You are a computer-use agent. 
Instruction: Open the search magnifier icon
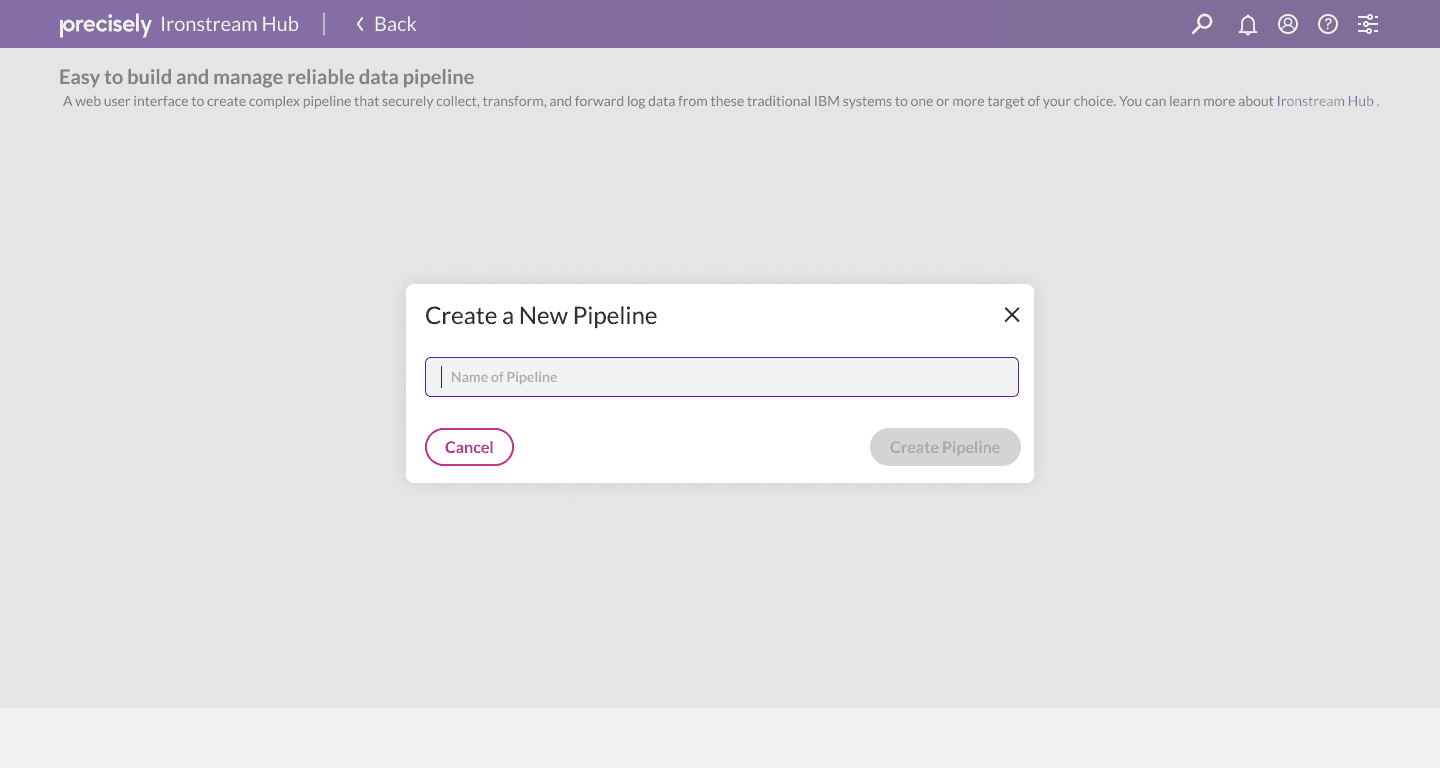pos(1202,24)
